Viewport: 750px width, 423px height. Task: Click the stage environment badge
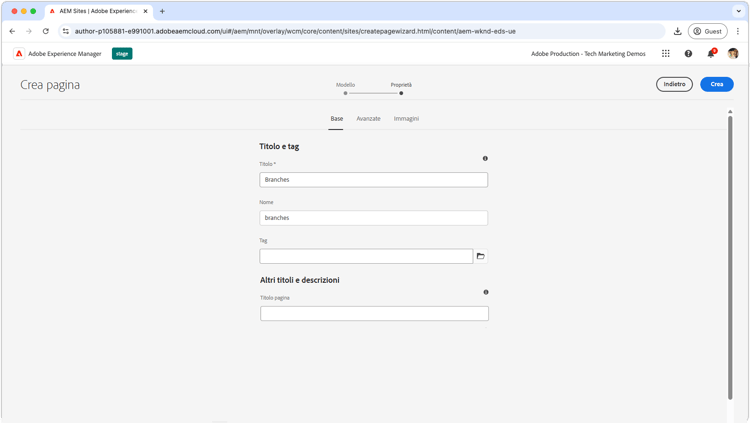point(122,54)
